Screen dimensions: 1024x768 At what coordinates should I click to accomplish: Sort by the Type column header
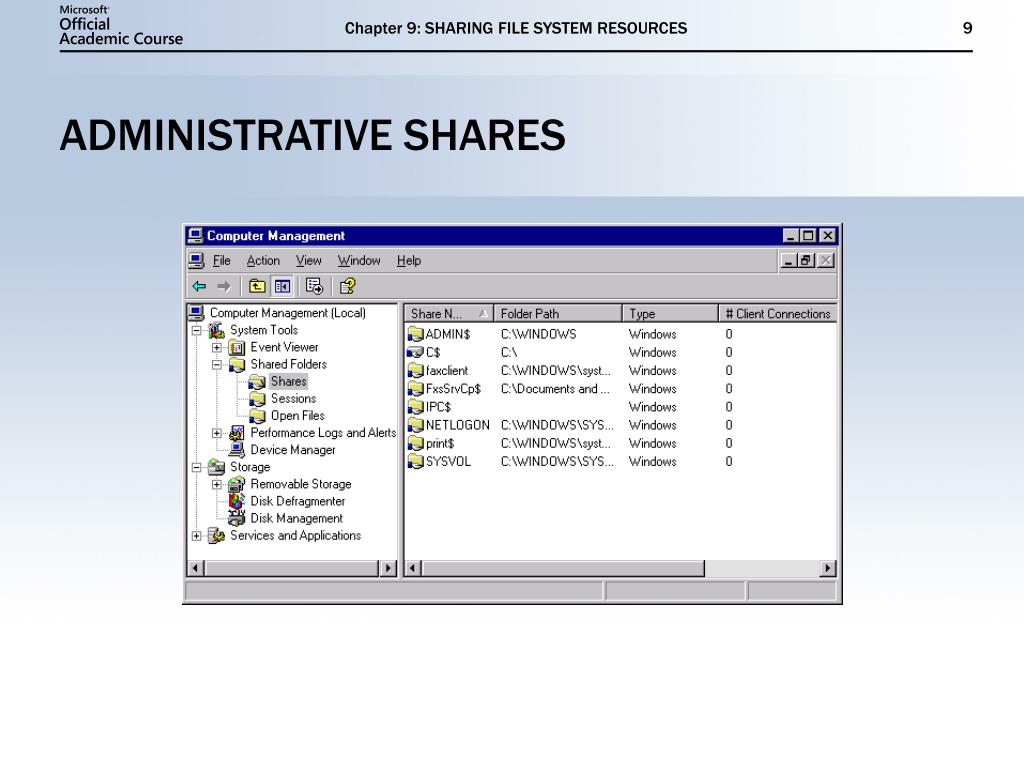(670, 313)
